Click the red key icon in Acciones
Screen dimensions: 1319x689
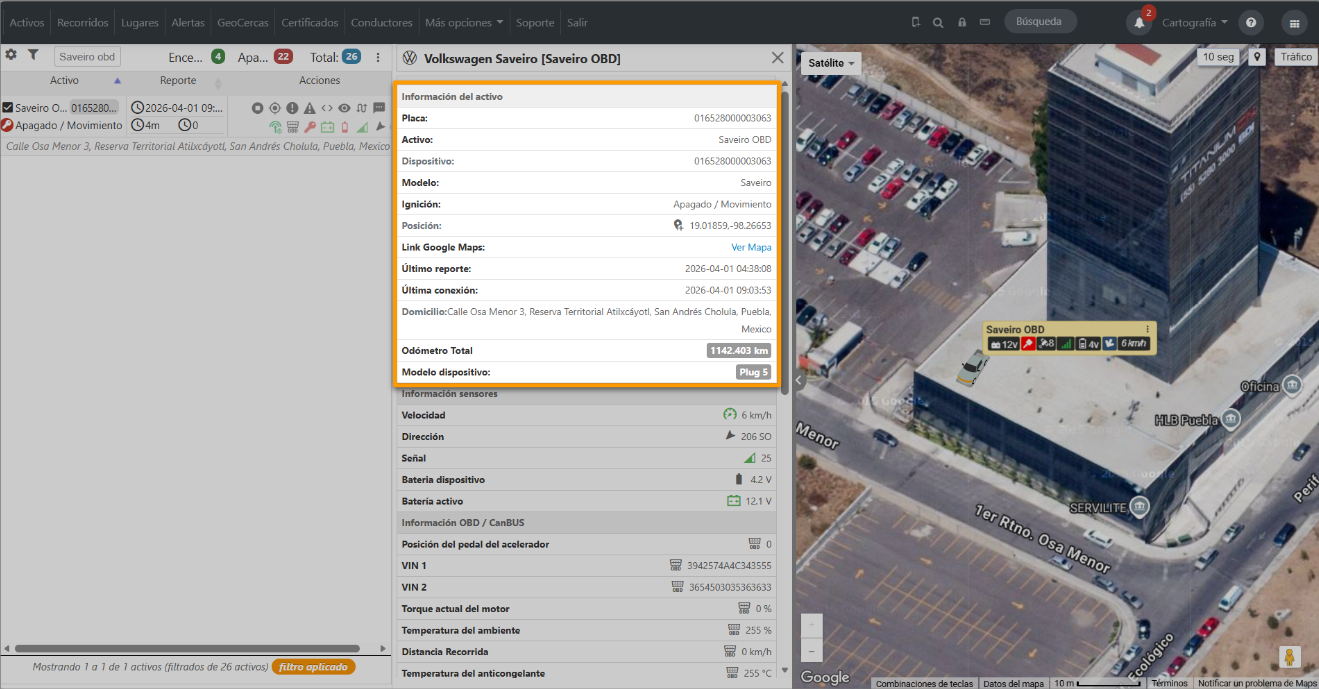coord(310,127)
